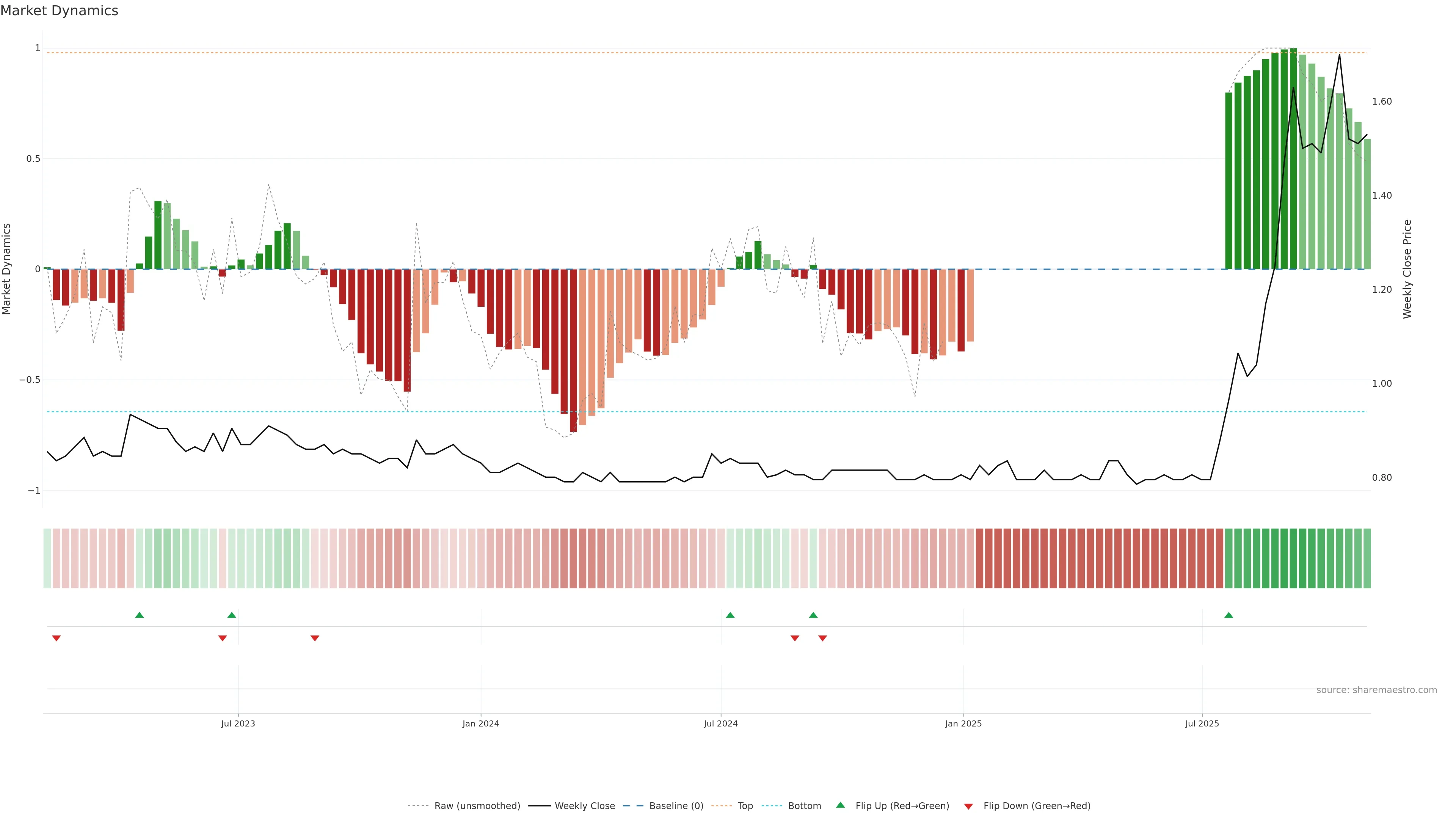
Task: Click the green flip-up marker after Jul 2025
Action: (x=1228, y=615)
